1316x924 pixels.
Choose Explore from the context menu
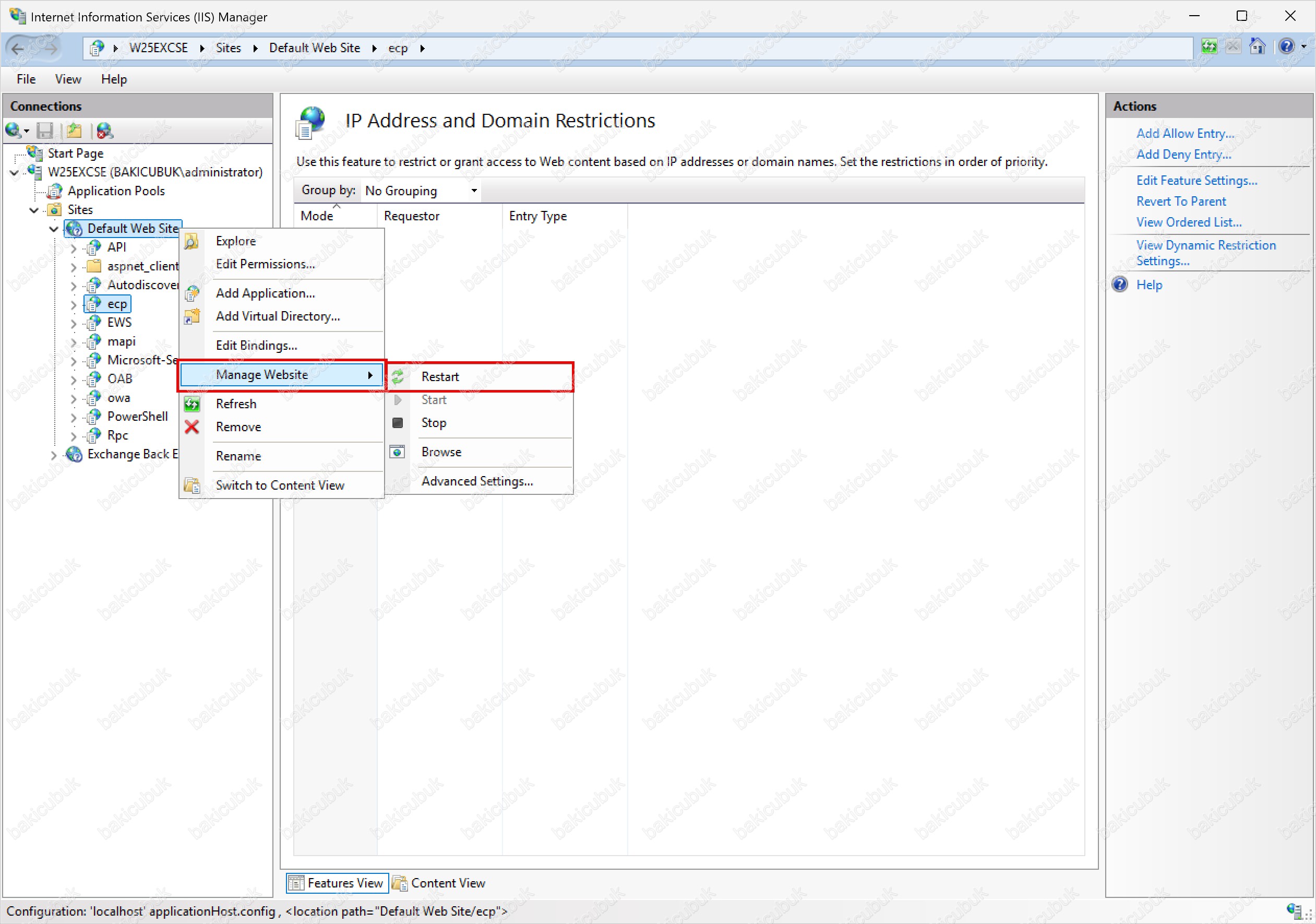point(281,241)
